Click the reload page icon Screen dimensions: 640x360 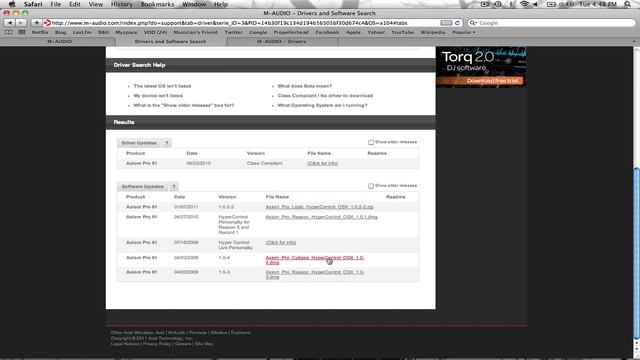click(458, 23)
